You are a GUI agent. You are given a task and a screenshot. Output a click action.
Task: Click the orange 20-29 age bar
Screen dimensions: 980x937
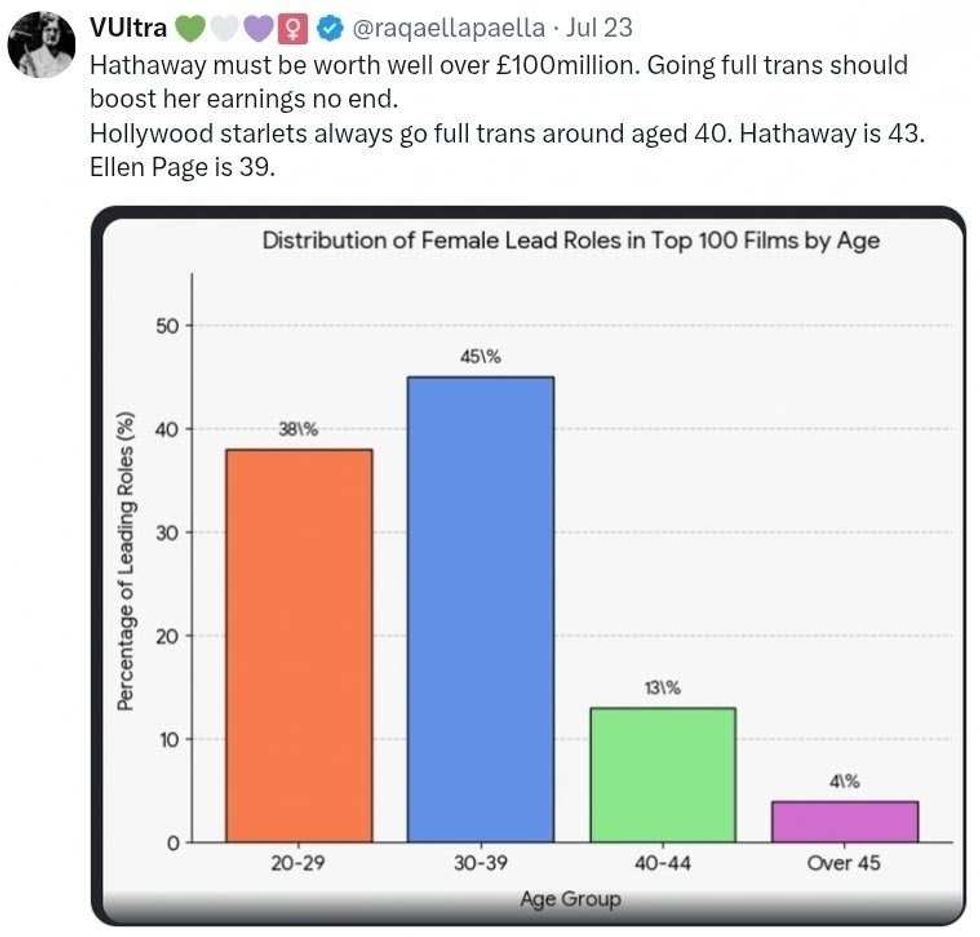299,646
